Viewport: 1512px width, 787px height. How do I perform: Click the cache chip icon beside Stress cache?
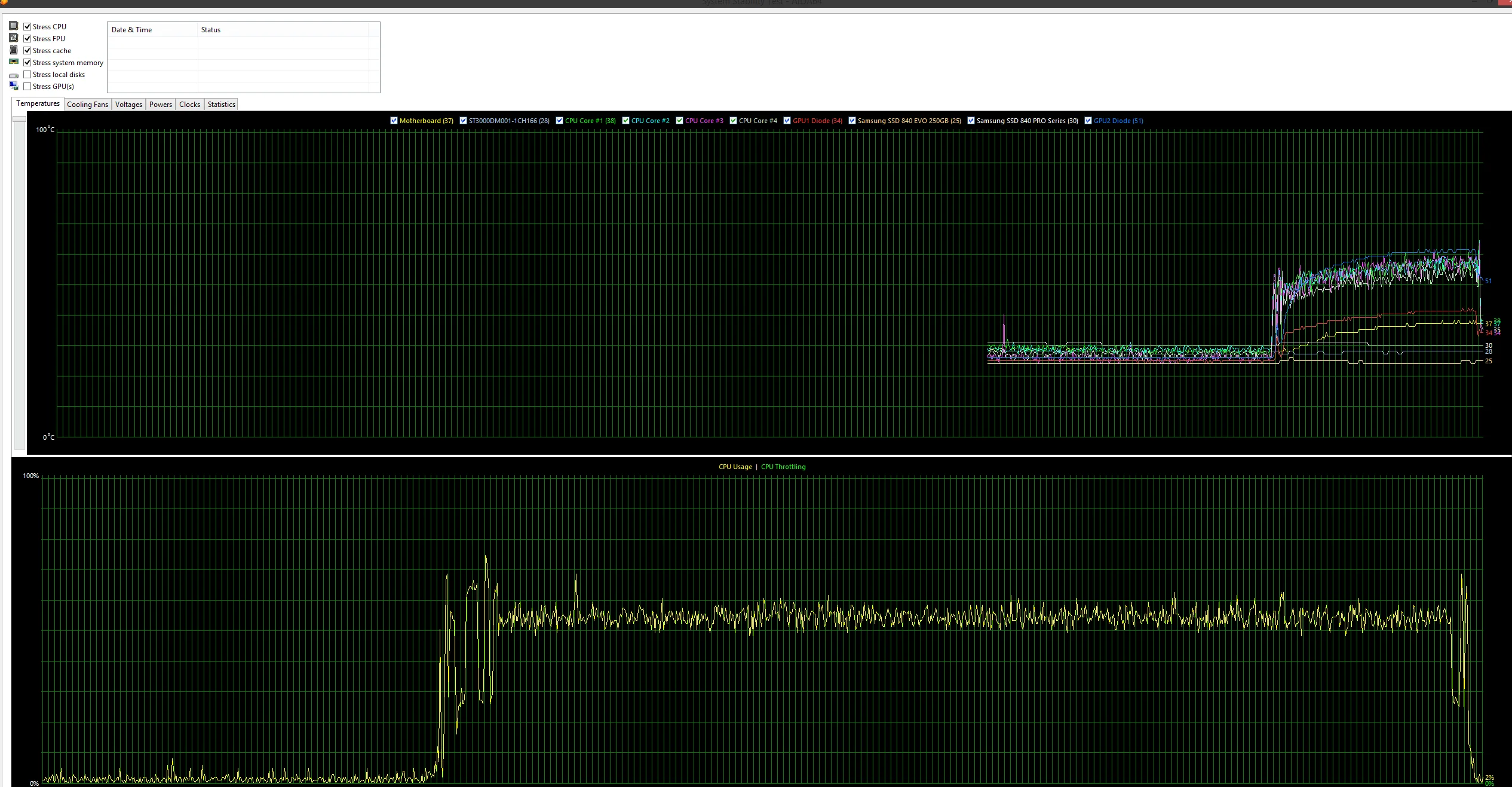[14, 50]
